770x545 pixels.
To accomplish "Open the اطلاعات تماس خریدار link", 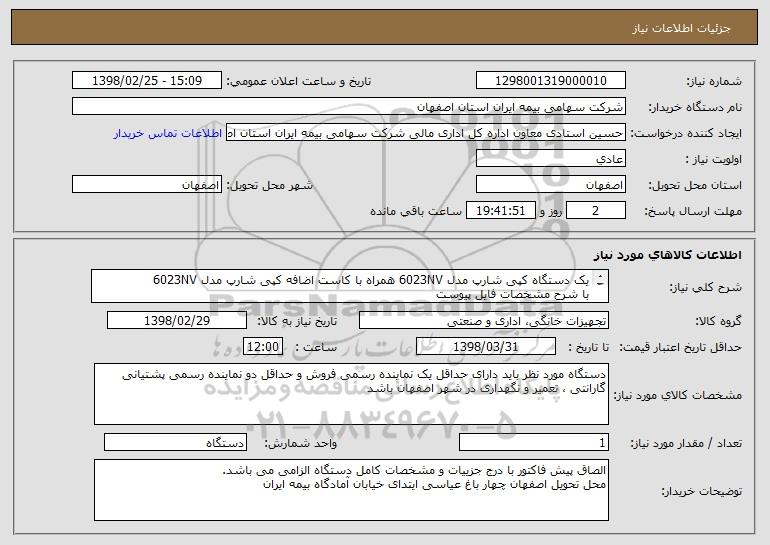I will 168,134.
